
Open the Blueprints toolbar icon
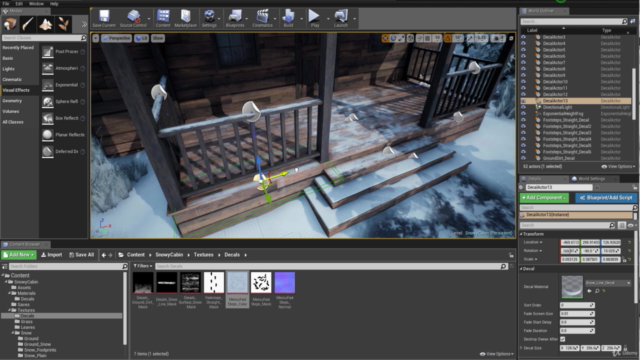pyautogui.click(x=235, y=19)
